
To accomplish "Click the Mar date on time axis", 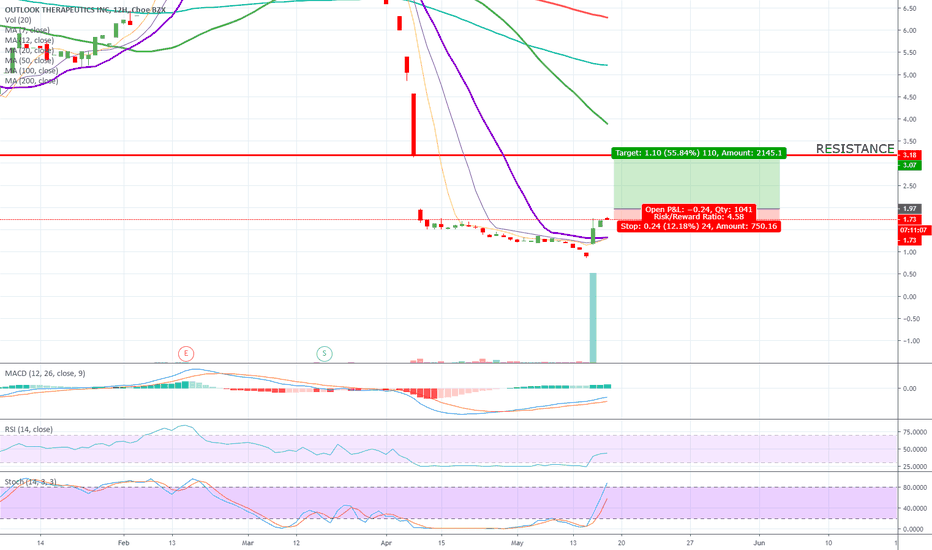I will [x=248, y=543].
